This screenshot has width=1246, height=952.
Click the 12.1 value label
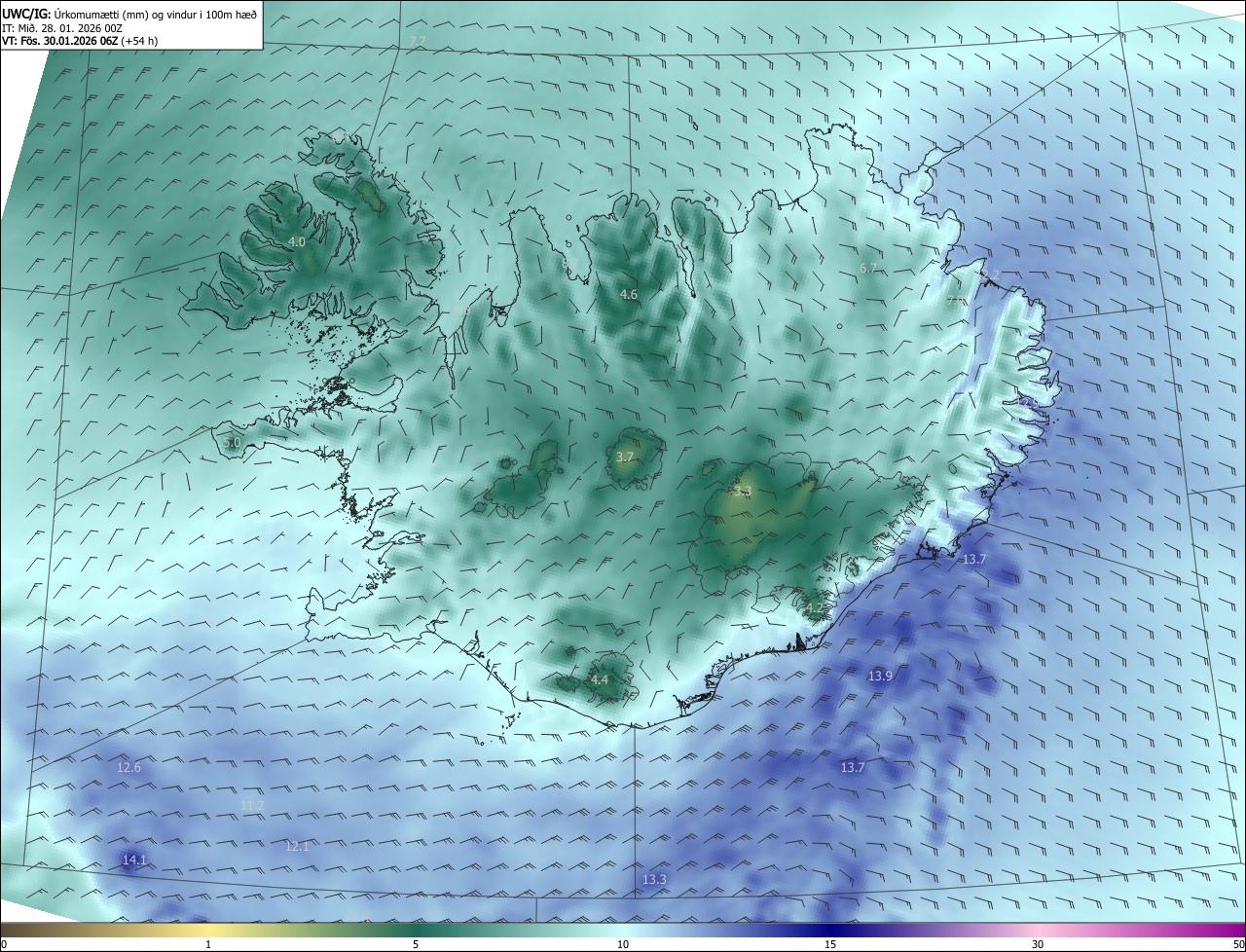tap(297, 846)
